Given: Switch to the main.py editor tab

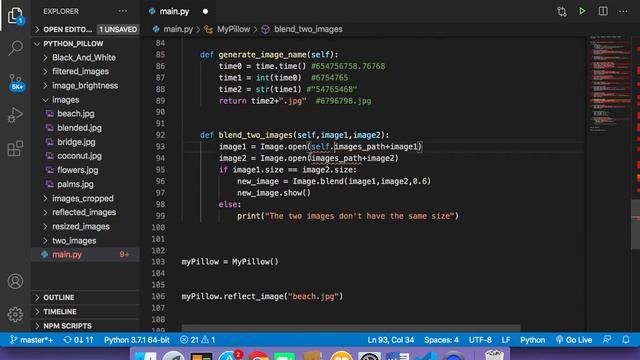Looking at the screenshot, I should 174,11.
